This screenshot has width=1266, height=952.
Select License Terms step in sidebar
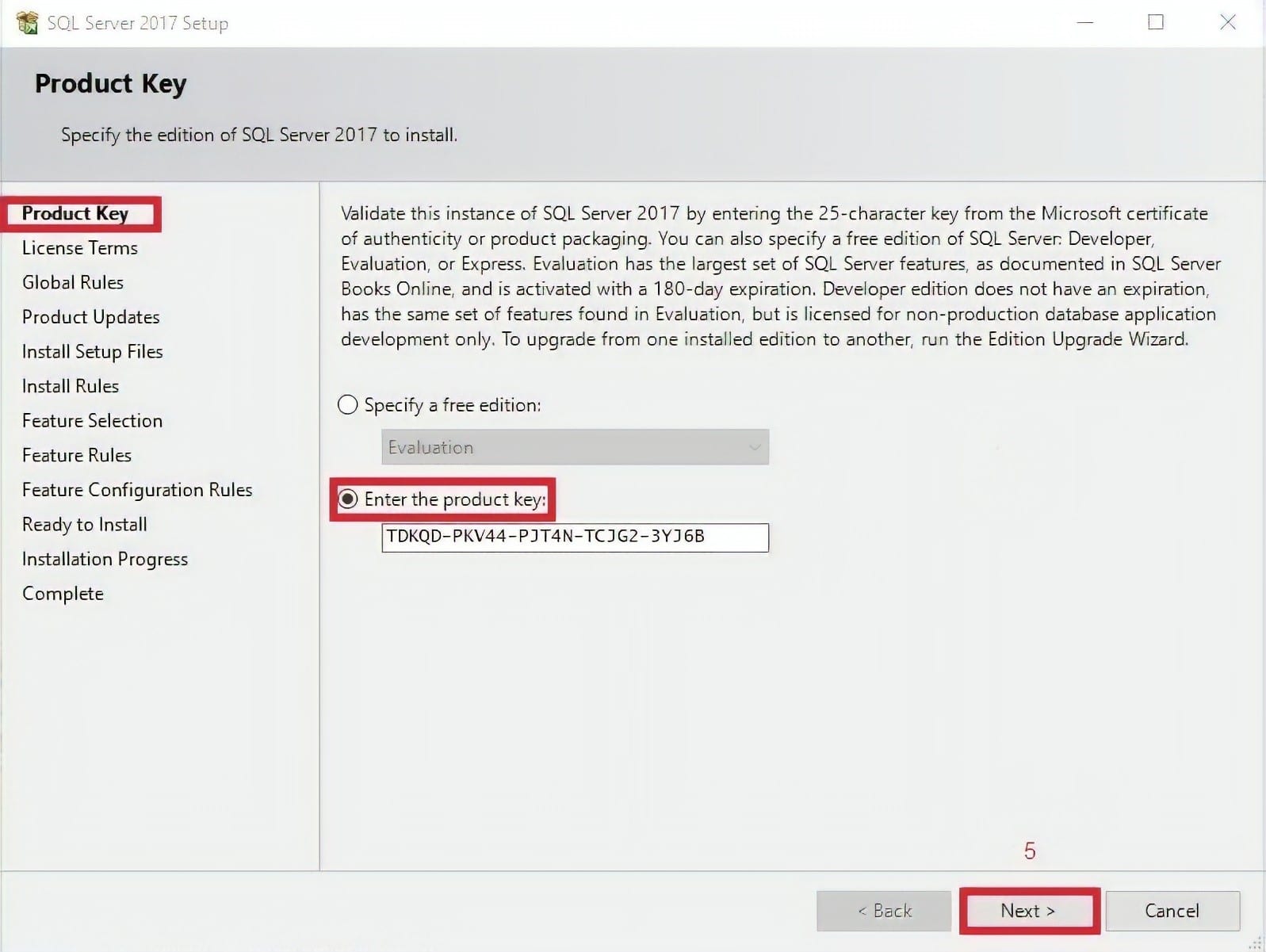click(80, 248)
